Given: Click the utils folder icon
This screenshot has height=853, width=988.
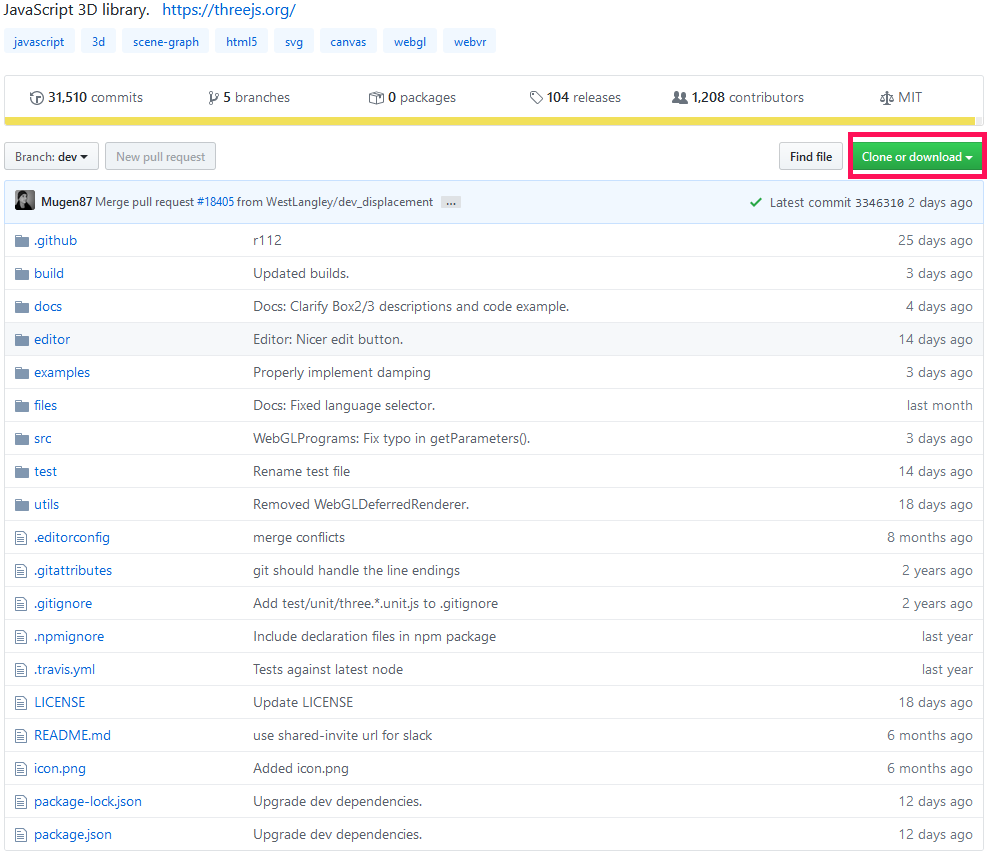Looking at the screenshot, I should click(x=22, y=505).
